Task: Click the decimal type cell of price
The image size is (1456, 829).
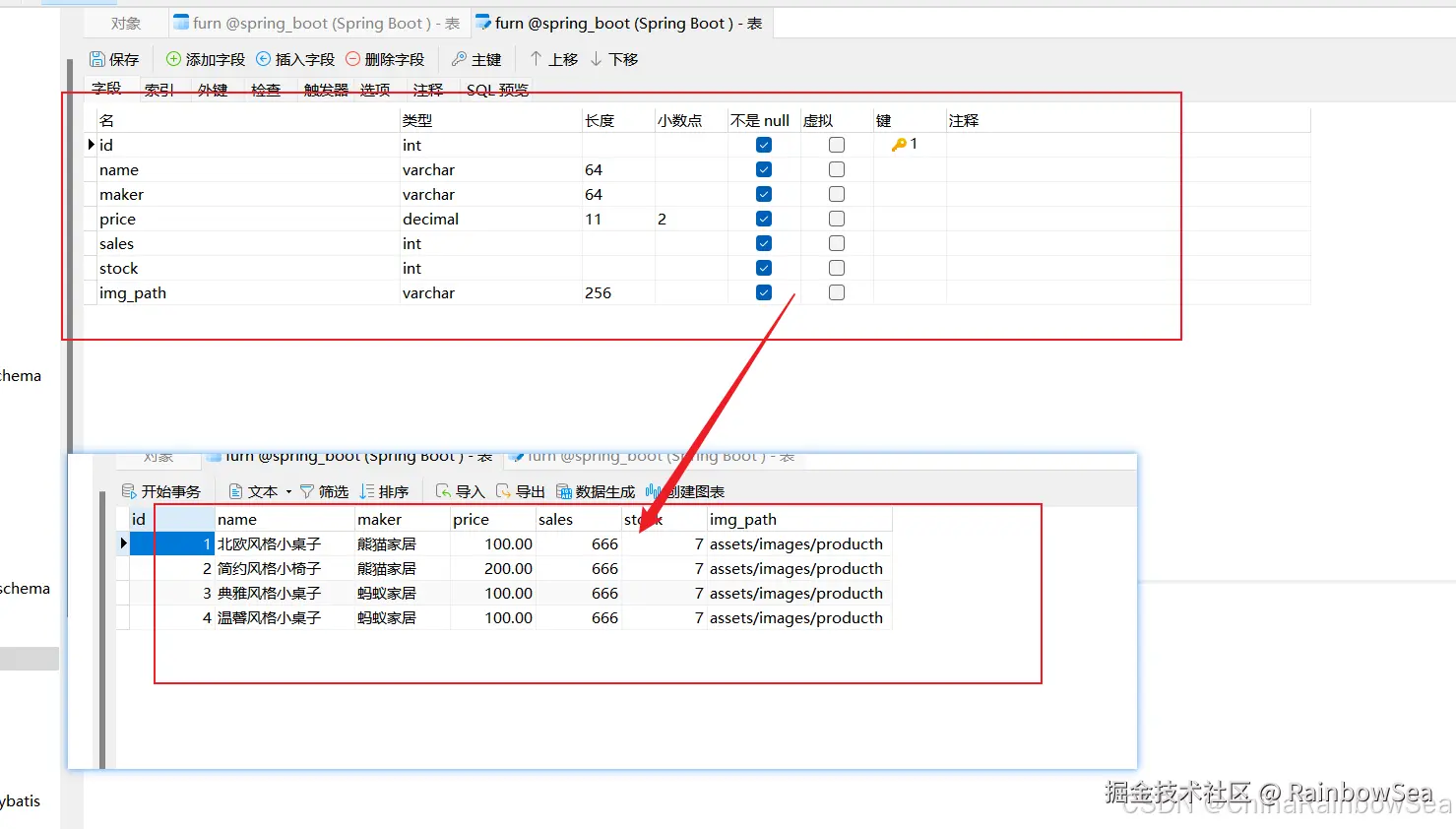Action: point(490,219)
